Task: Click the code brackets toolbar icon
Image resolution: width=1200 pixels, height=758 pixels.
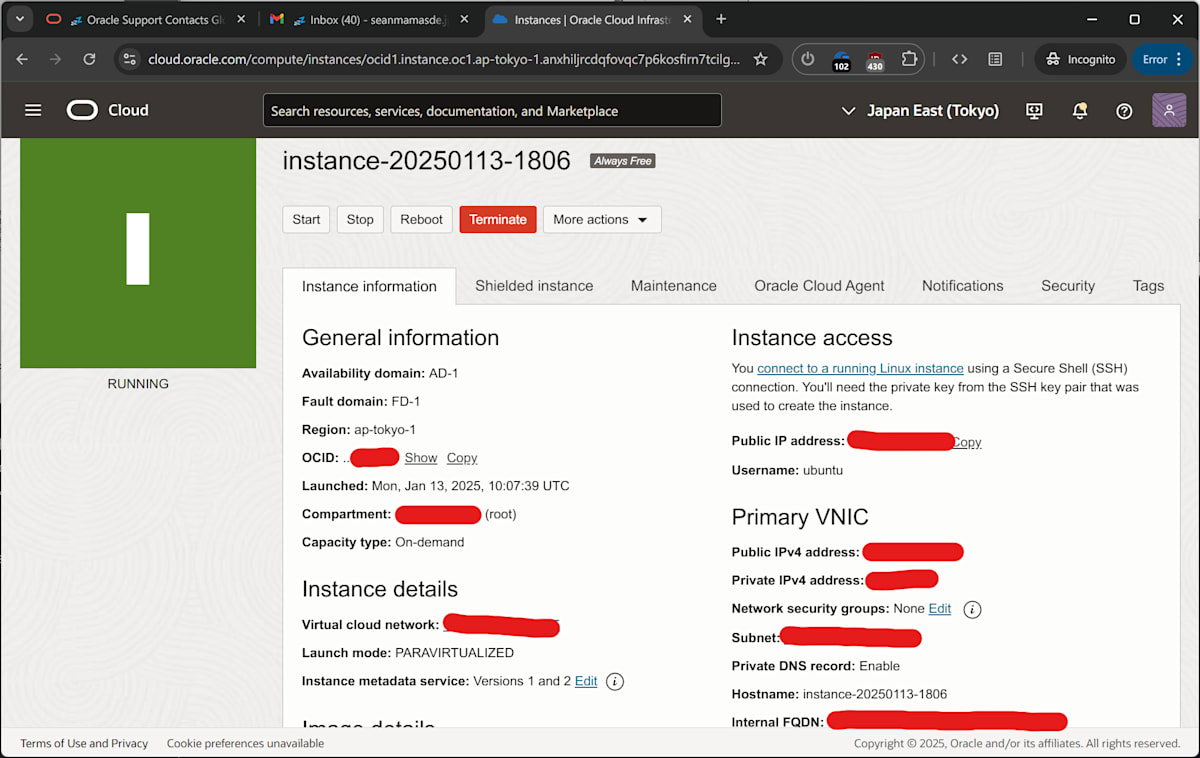Action: coord(960,59)
